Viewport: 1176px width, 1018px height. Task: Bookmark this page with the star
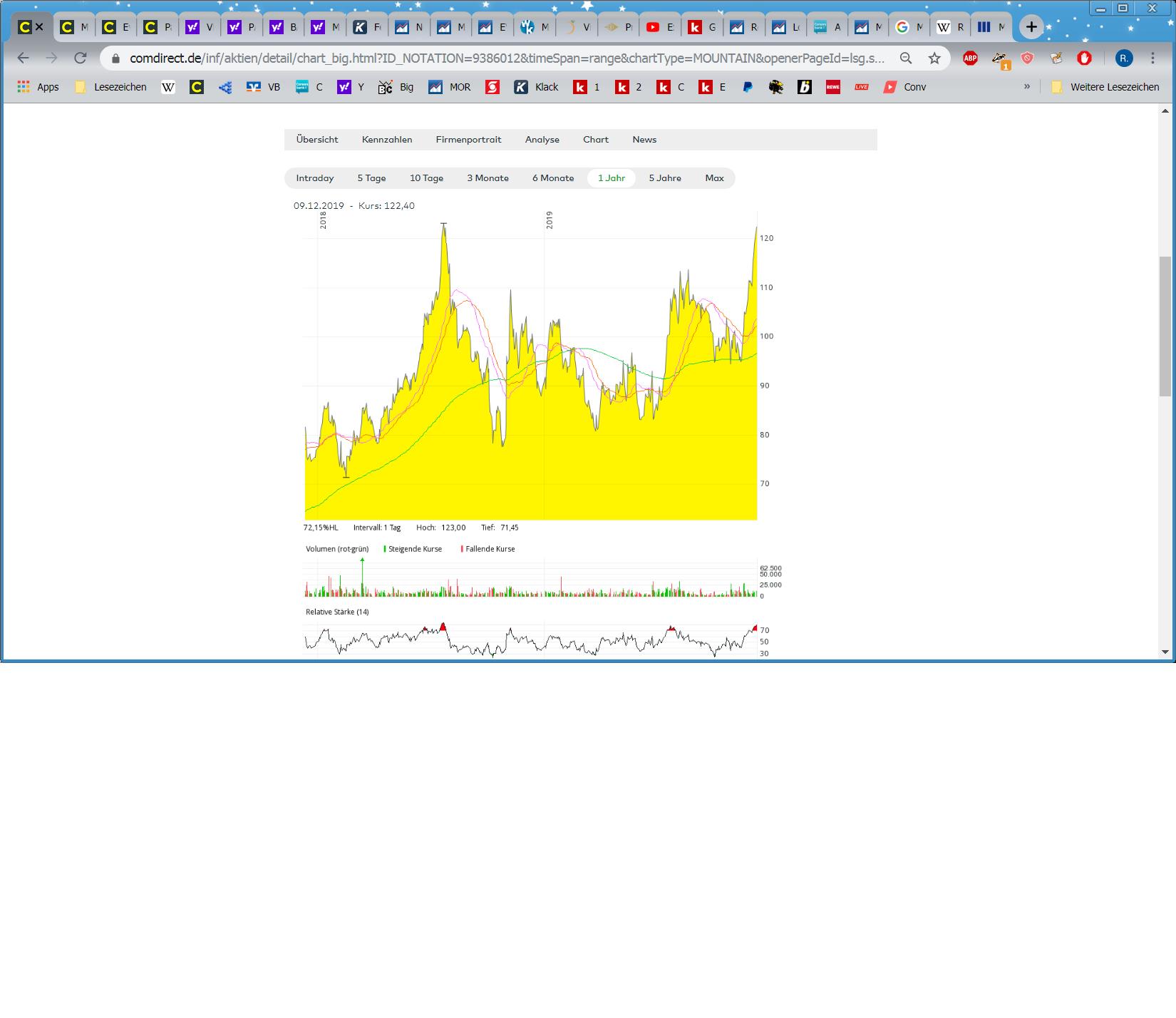(934, 58)
